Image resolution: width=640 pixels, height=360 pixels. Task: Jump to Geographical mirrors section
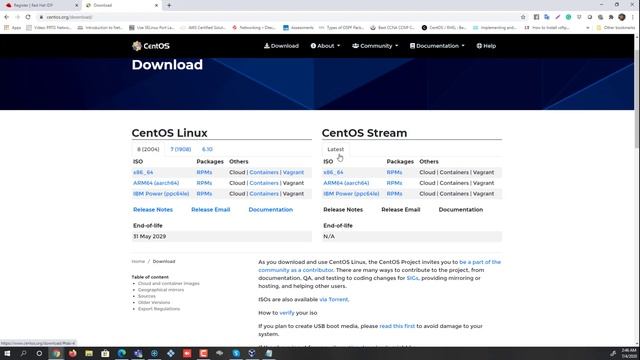click(x=161, y=290)
